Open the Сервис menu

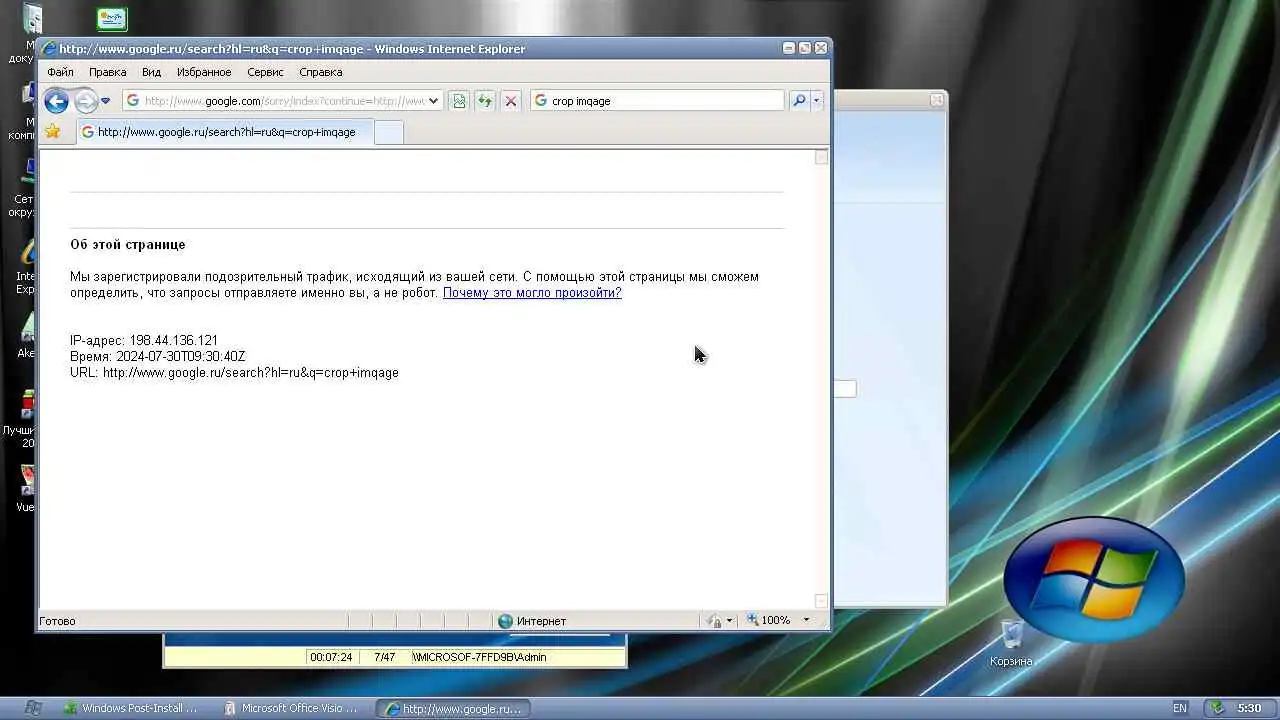pyautogui.click(x=265, y=72)
